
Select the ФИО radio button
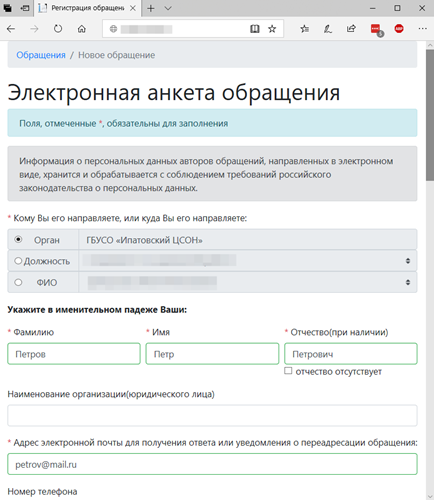18,282
